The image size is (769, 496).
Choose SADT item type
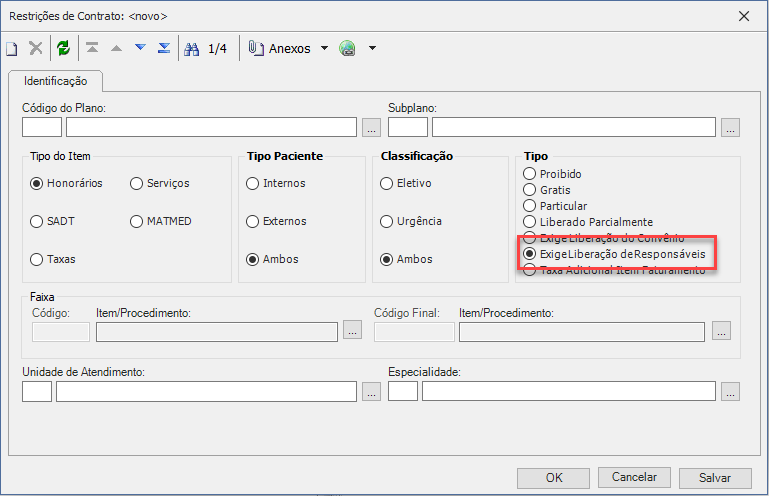(x=52, y=221)
